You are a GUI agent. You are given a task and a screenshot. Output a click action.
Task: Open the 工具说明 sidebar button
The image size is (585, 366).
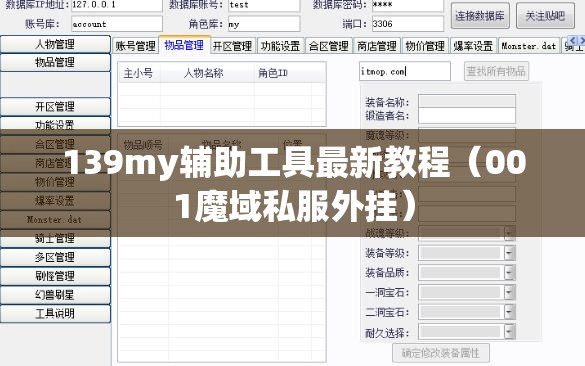(55, 314)
